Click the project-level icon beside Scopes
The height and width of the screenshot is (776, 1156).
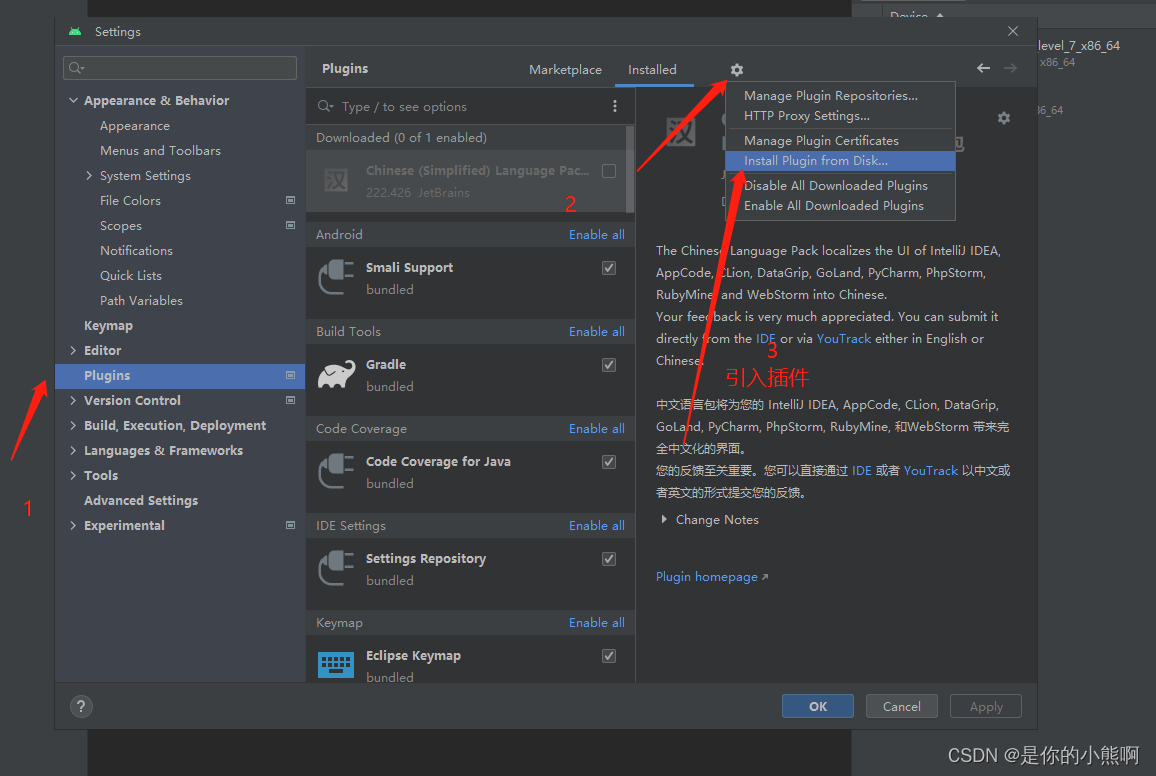coord(290,226)
